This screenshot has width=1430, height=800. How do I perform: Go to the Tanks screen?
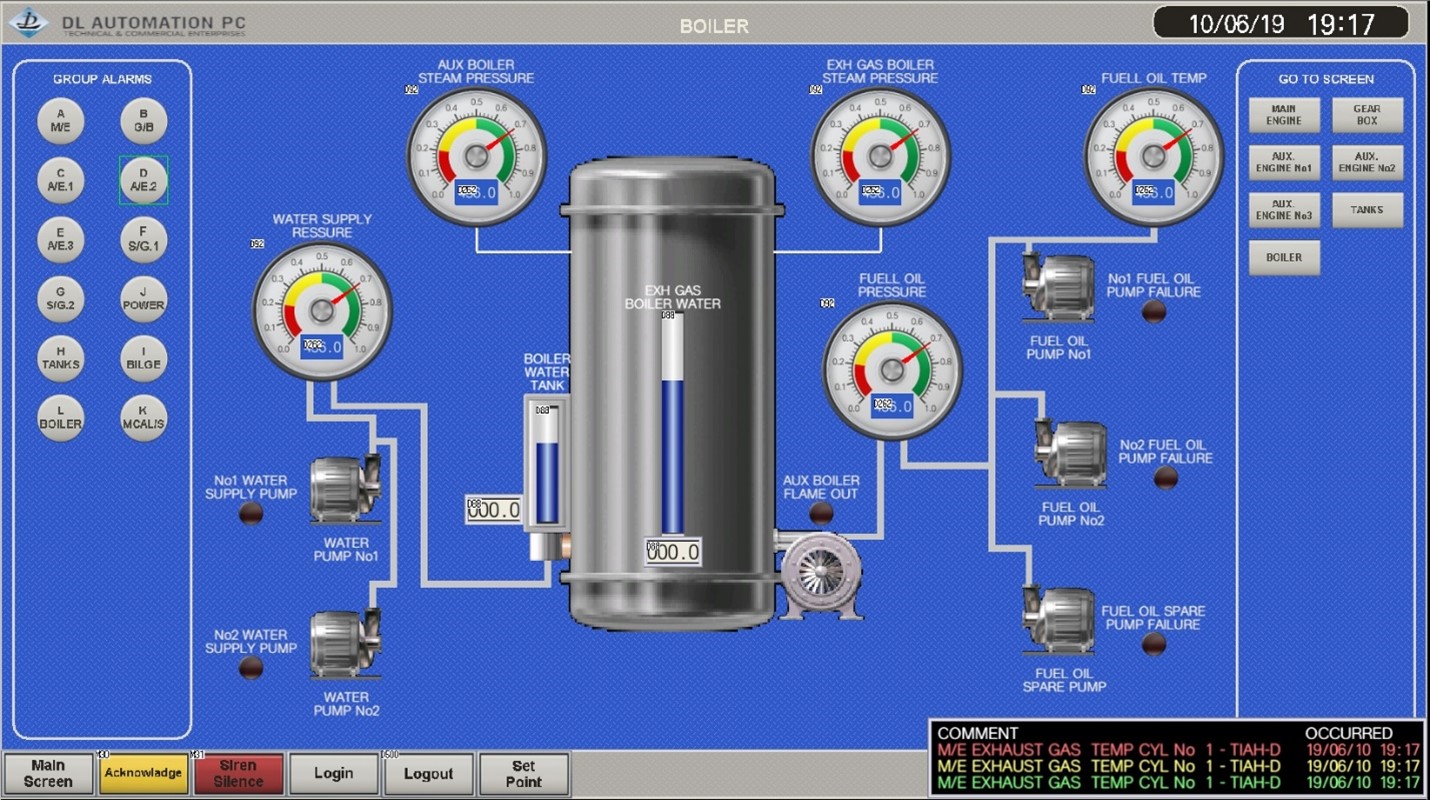point(1367,210)
